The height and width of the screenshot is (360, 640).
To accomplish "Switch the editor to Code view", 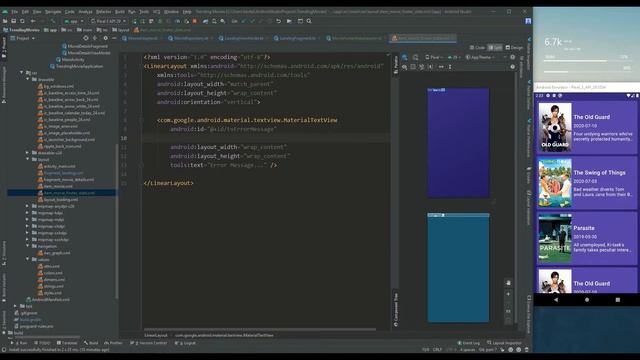I will click(x=477, y=48).
